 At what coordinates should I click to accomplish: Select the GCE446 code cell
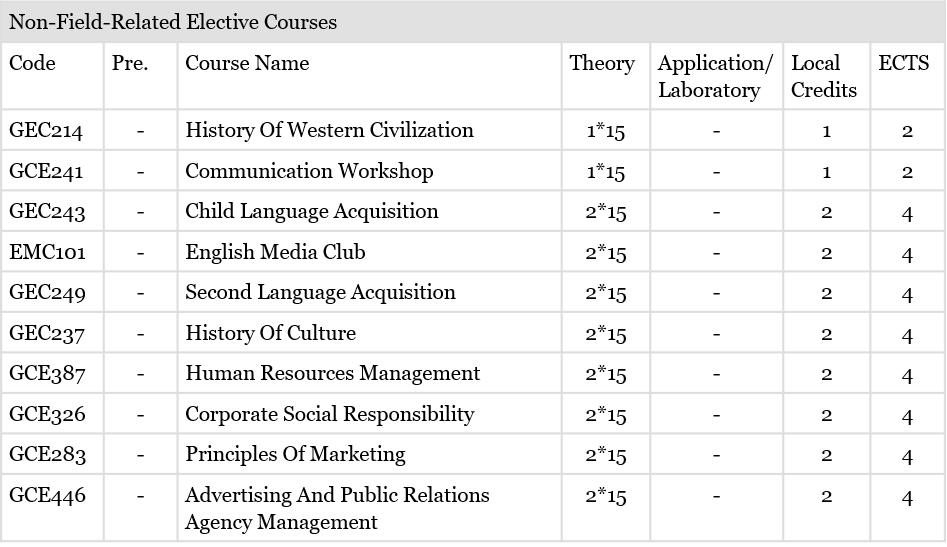tap(47, 495)
